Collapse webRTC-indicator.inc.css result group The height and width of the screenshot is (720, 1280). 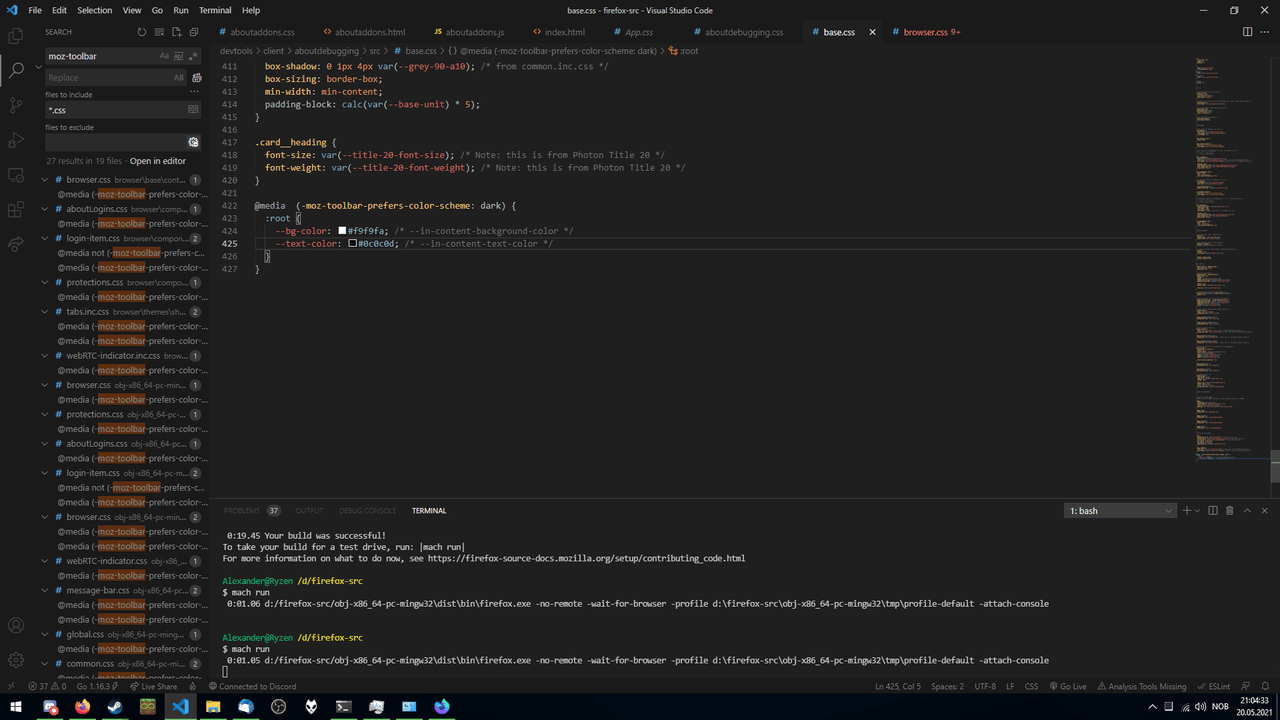pyautogui.click(x=46, y=356)
